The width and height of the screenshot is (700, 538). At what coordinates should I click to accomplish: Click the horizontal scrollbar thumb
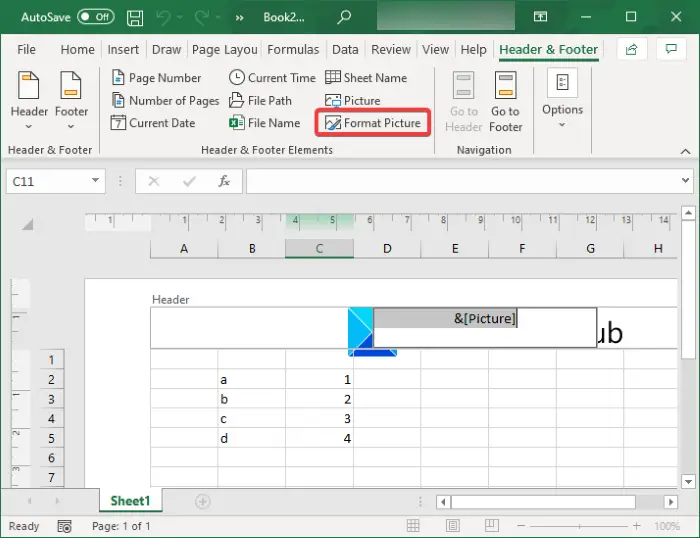tap(543, 502)
